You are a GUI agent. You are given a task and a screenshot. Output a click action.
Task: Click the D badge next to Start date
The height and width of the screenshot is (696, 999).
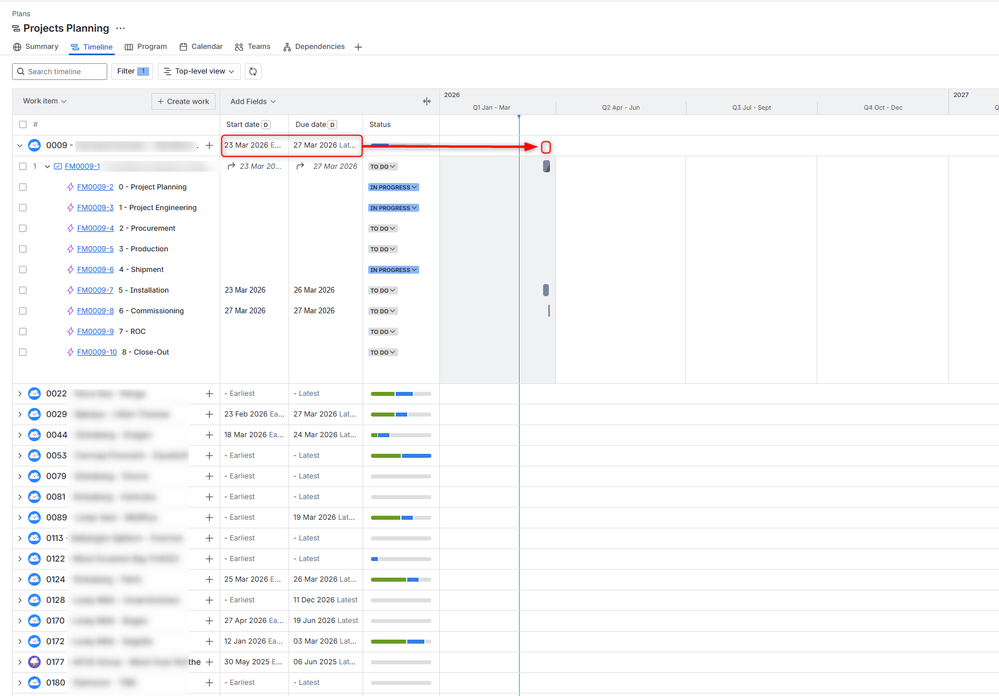(266, 125)
